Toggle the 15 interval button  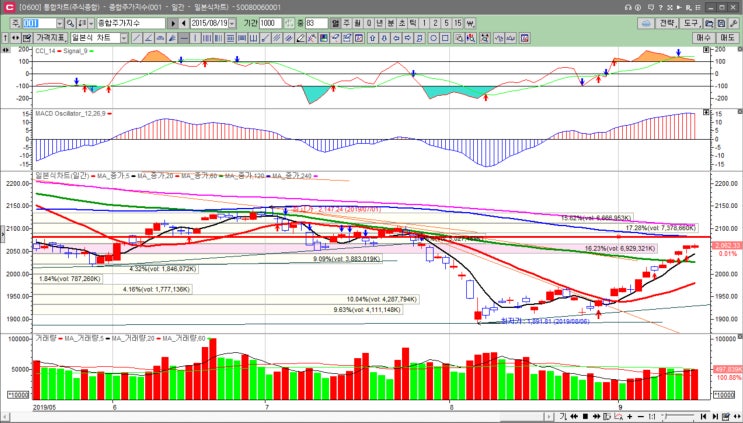(458, 23)
